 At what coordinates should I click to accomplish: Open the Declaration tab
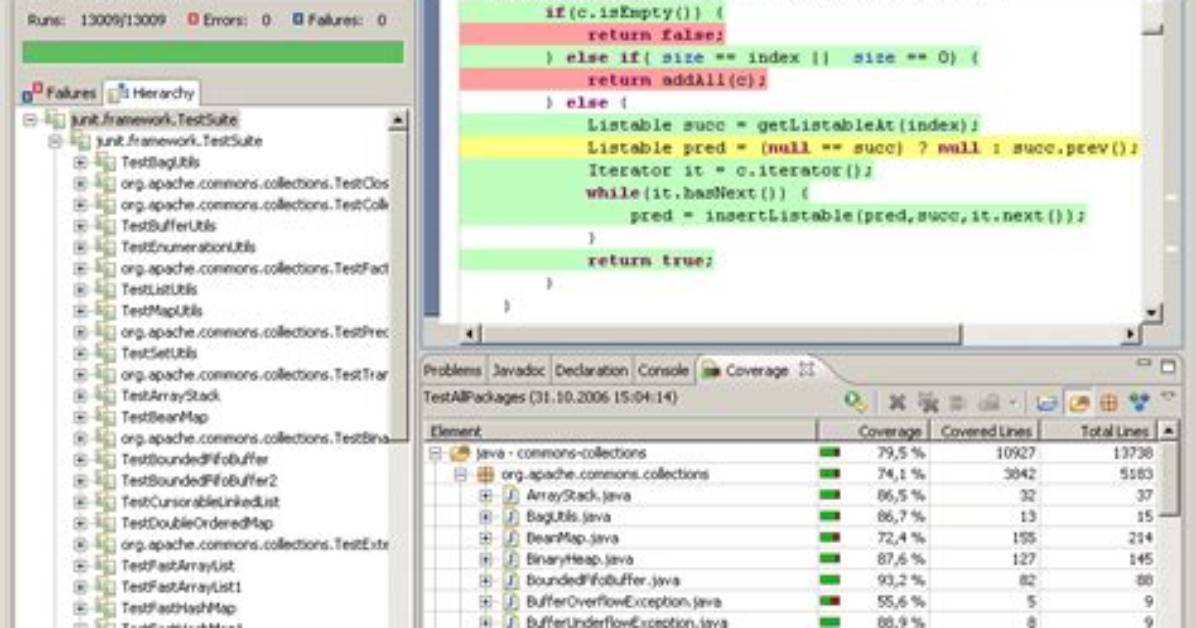tap(592, 371)
